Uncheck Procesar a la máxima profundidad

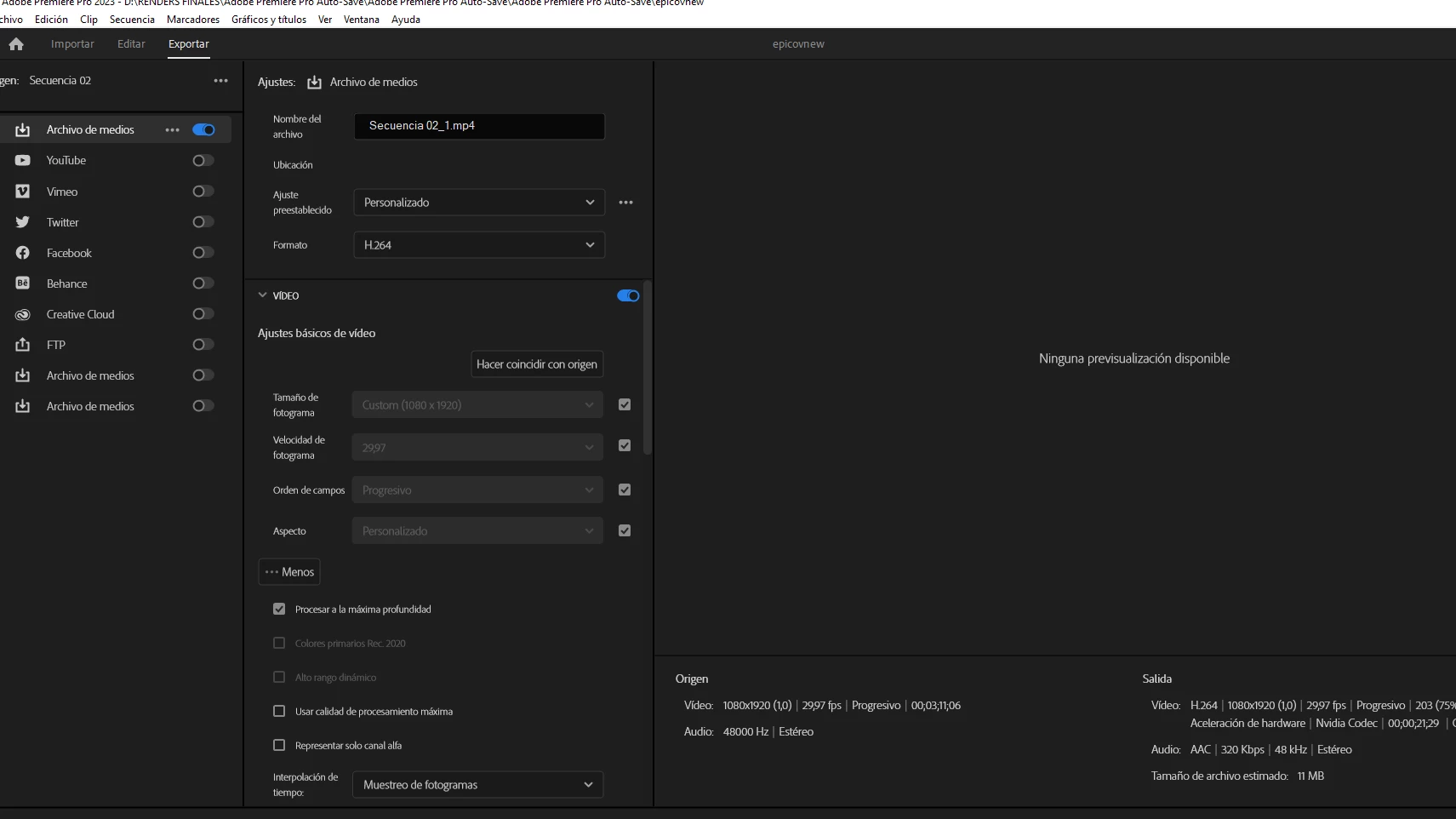click(x=279, y=610)
